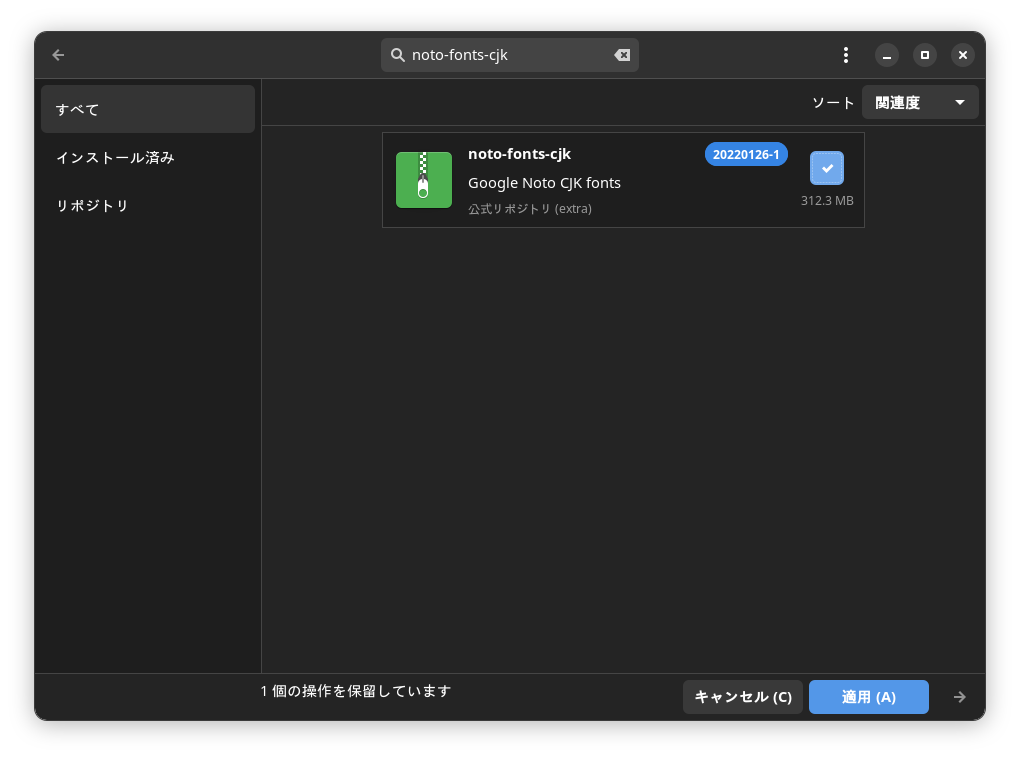Maximize the package manager window
The image size is (1020, 758).
[x=924, y=55]
